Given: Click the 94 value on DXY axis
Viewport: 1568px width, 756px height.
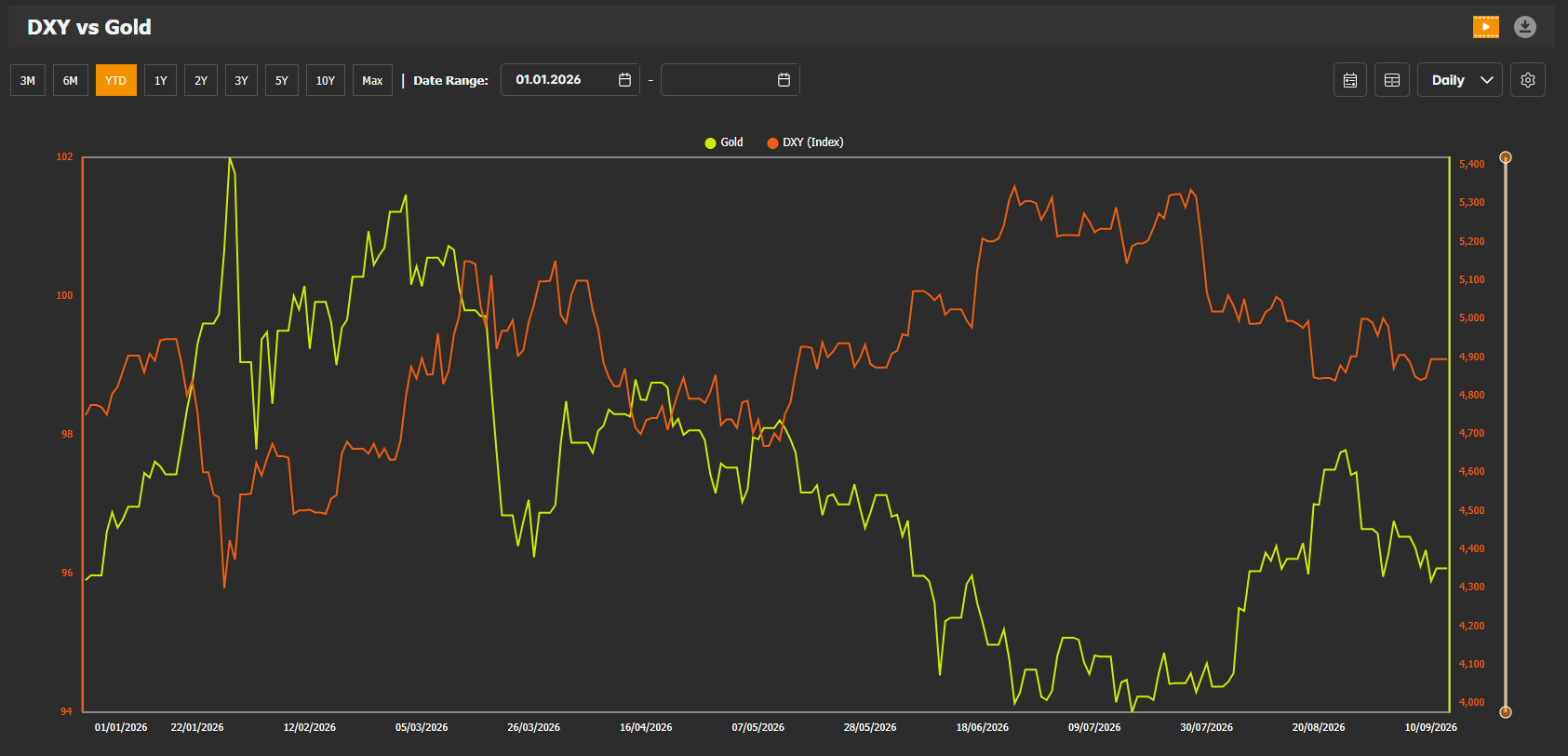Looking at the screenshot, I should coord(67,711).
